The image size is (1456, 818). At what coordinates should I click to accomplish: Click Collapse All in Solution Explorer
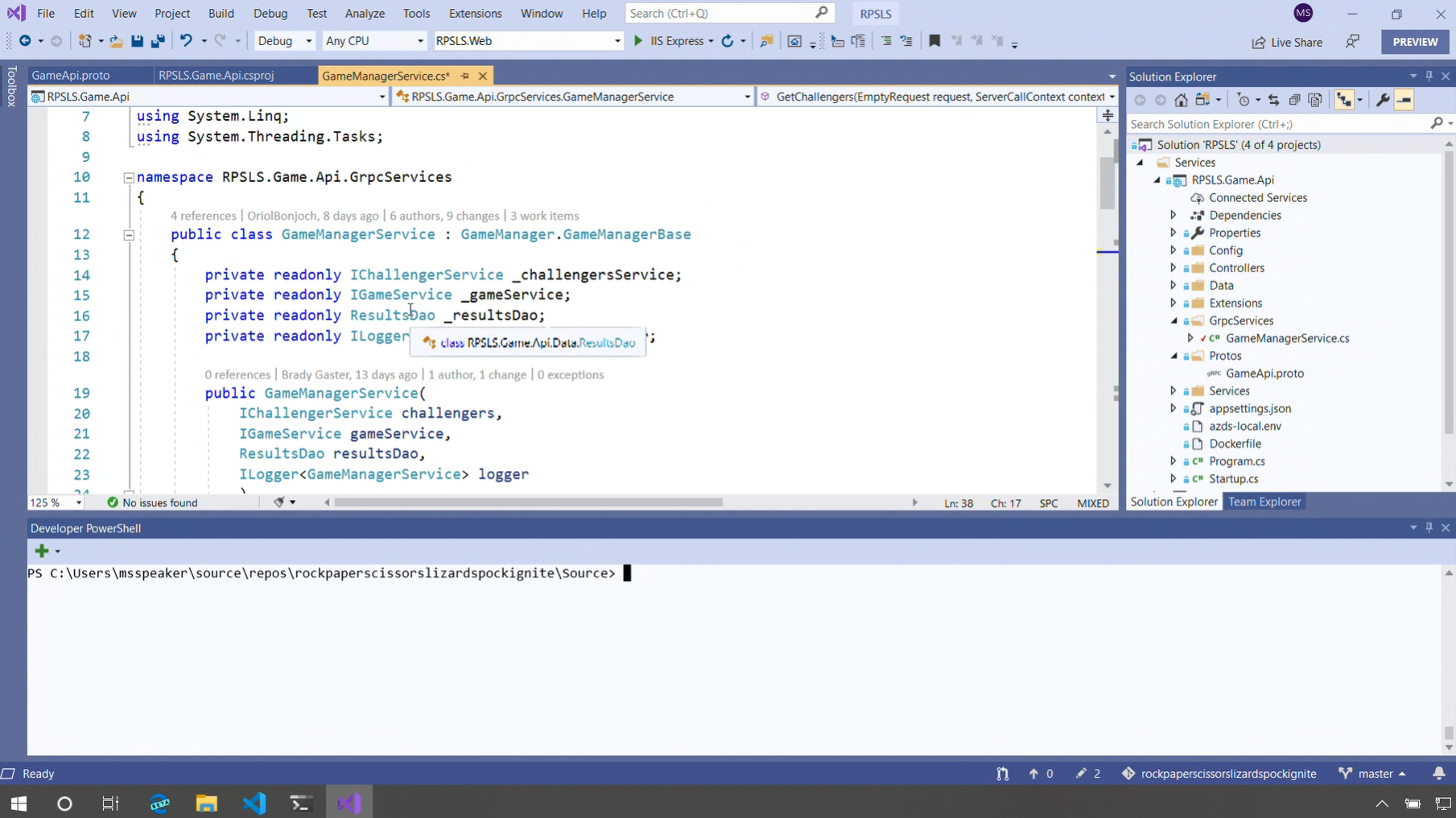point(1294,100)
